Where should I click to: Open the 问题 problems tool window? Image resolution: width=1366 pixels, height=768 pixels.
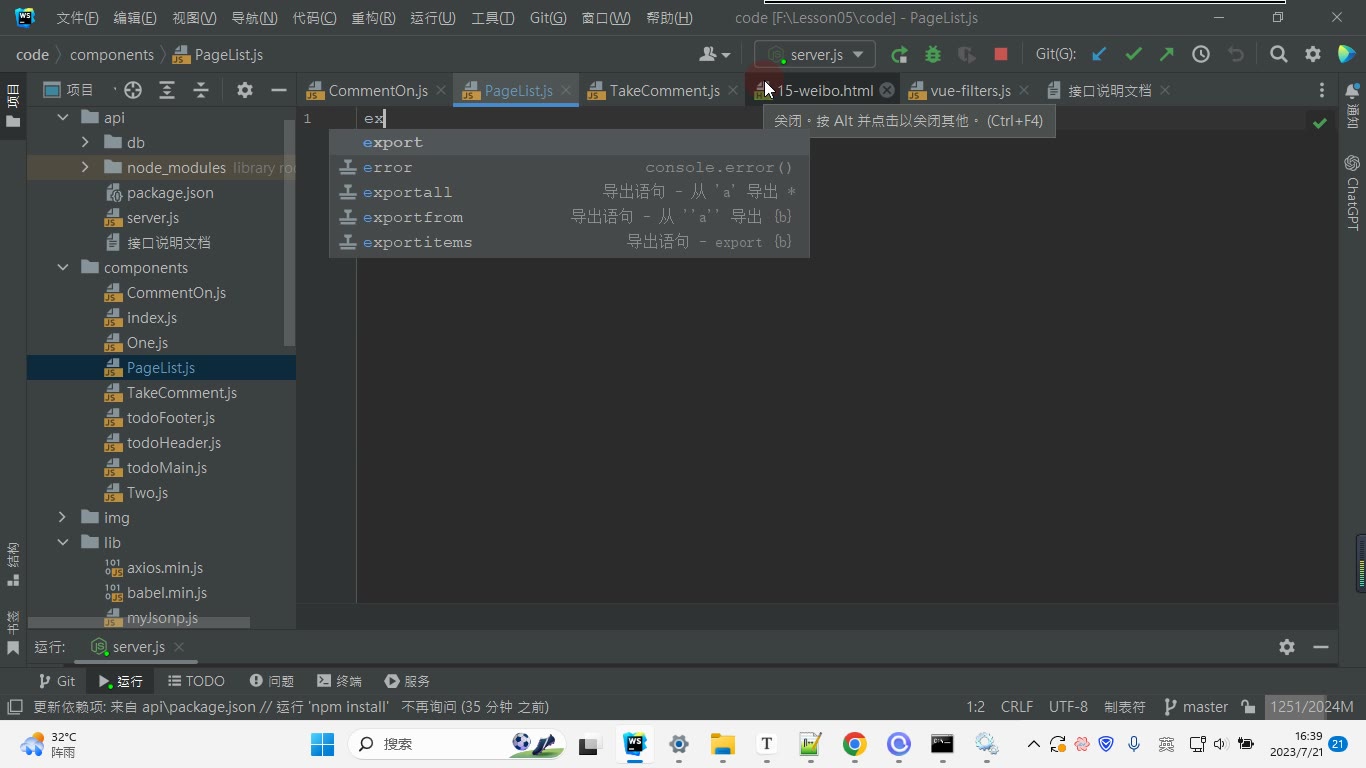[x=271, y=681]
